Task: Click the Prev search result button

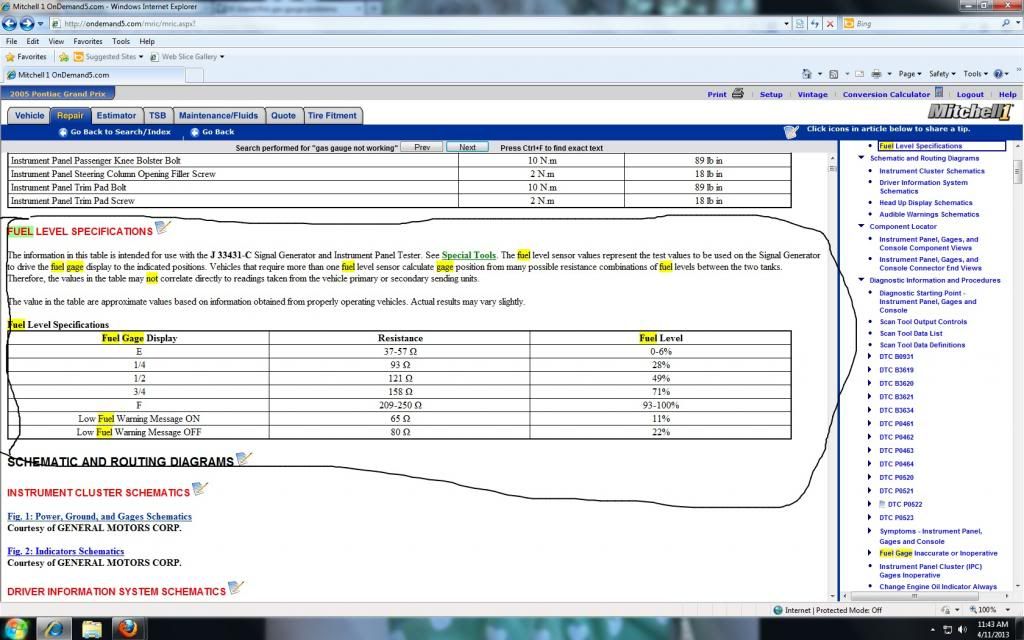Action: pyautogui.click(x=422, y=148)
